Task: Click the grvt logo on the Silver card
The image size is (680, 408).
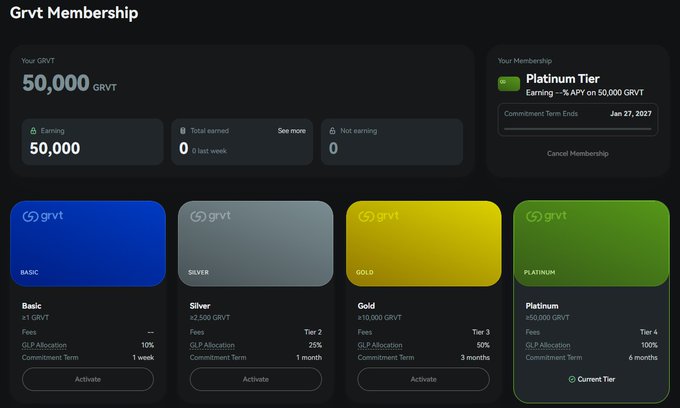Action: 210,216
